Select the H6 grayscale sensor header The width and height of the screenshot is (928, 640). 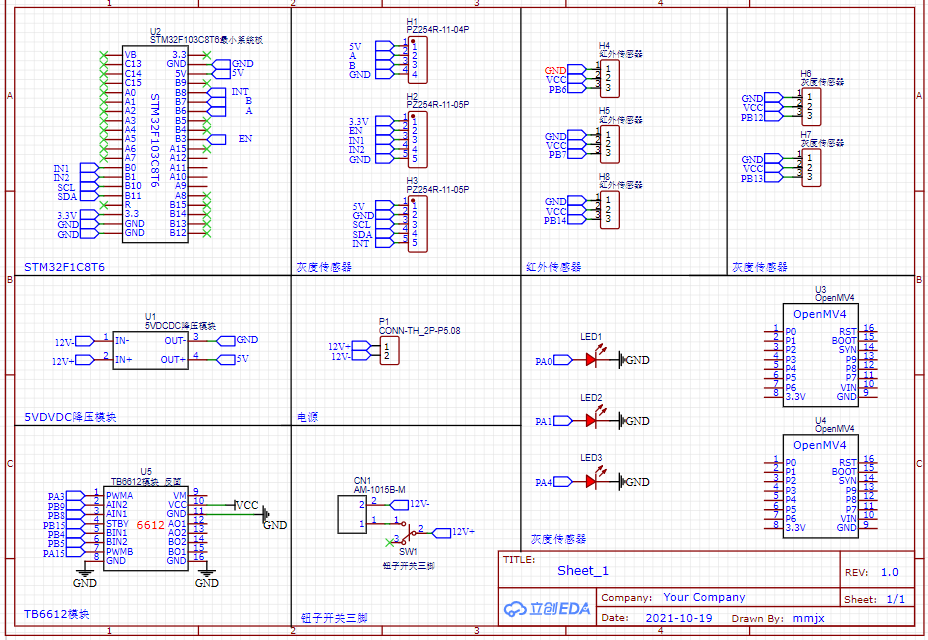(811, 107)
